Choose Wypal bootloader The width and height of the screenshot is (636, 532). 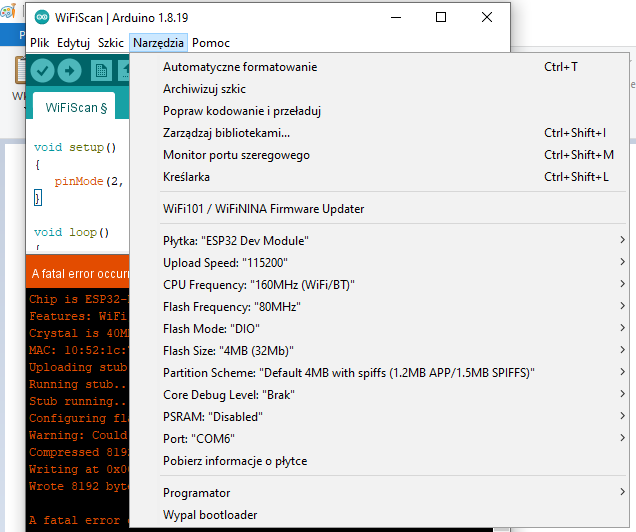click(x=379, y=515)
